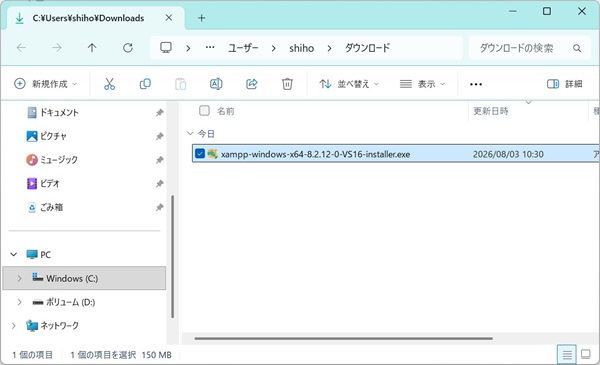Viewport: 600px width, 365px height.
Task: Click the xampp installer file icon
Action: (212, 154)
